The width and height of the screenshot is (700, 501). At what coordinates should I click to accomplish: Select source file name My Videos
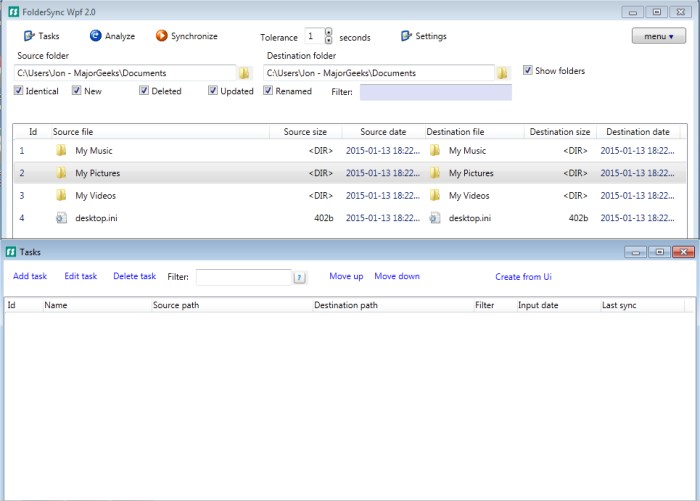coord(96,196)
